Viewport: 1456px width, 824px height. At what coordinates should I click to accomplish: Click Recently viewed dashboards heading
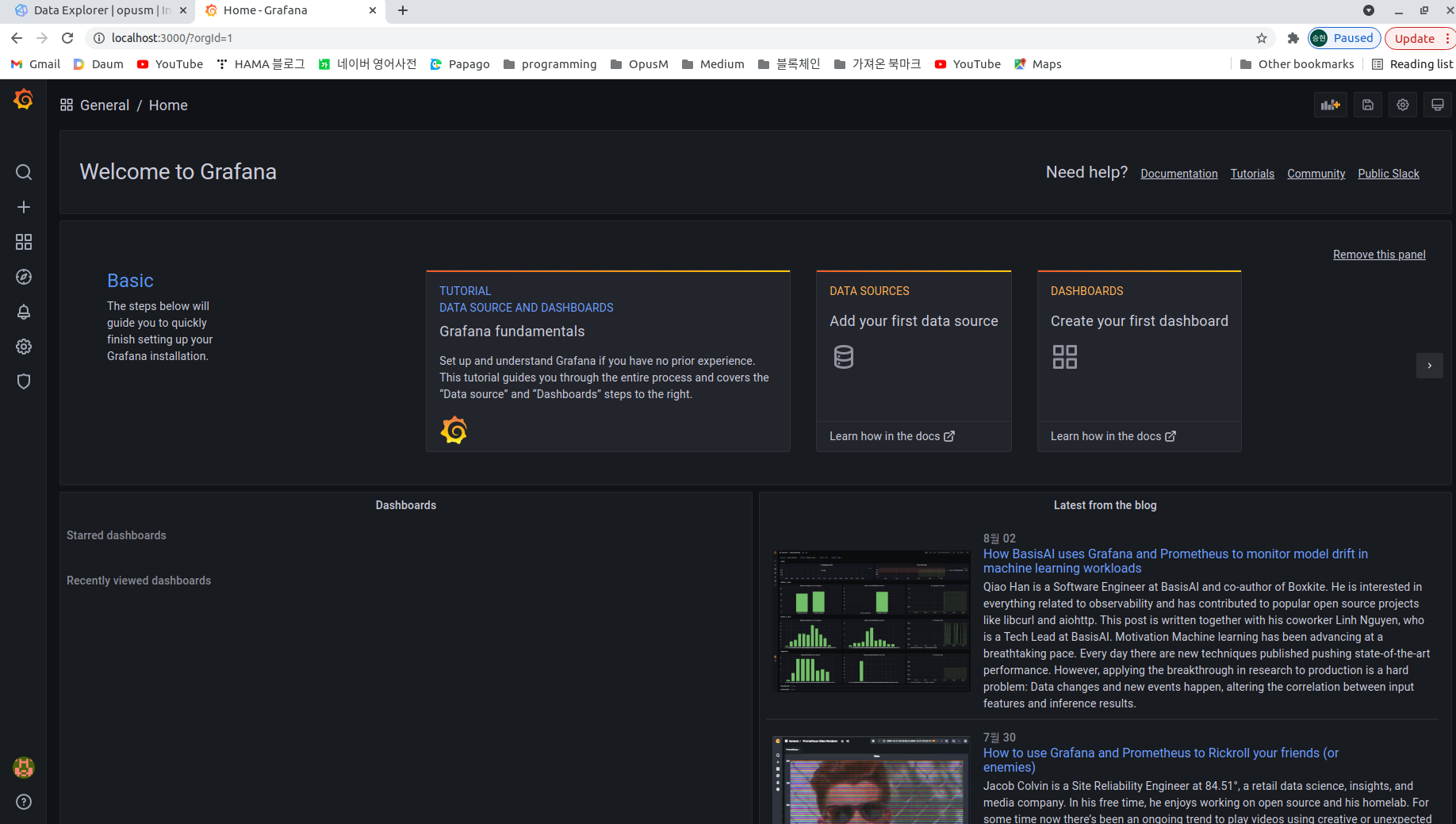139,581
